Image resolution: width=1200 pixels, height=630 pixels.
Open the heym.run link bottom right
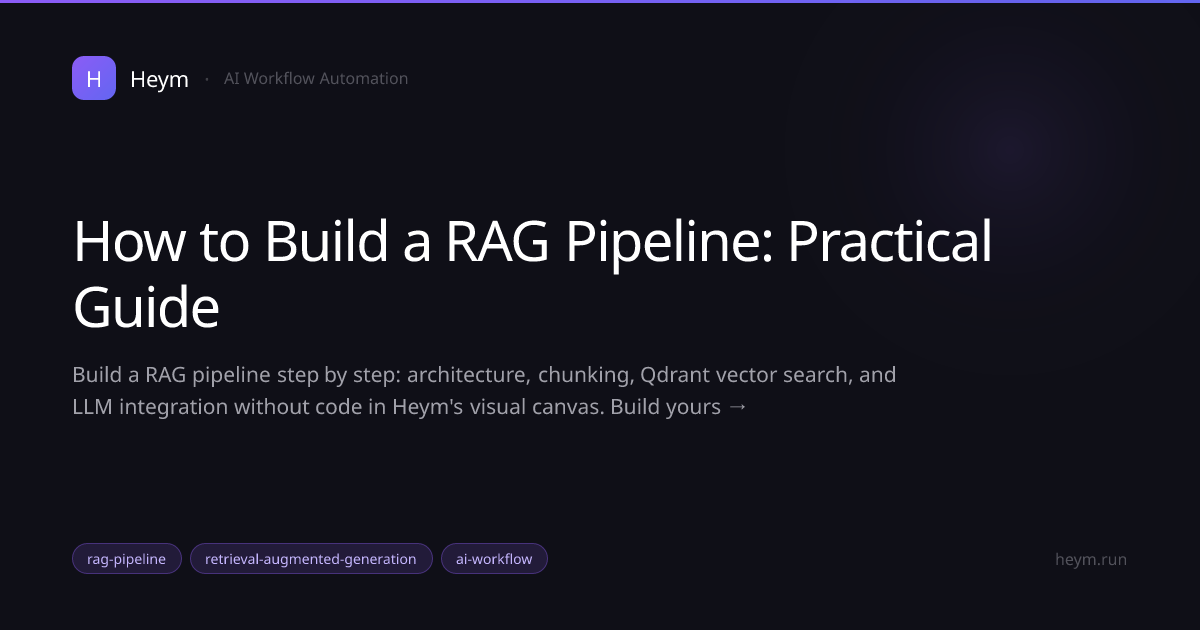pos(1090,559)
